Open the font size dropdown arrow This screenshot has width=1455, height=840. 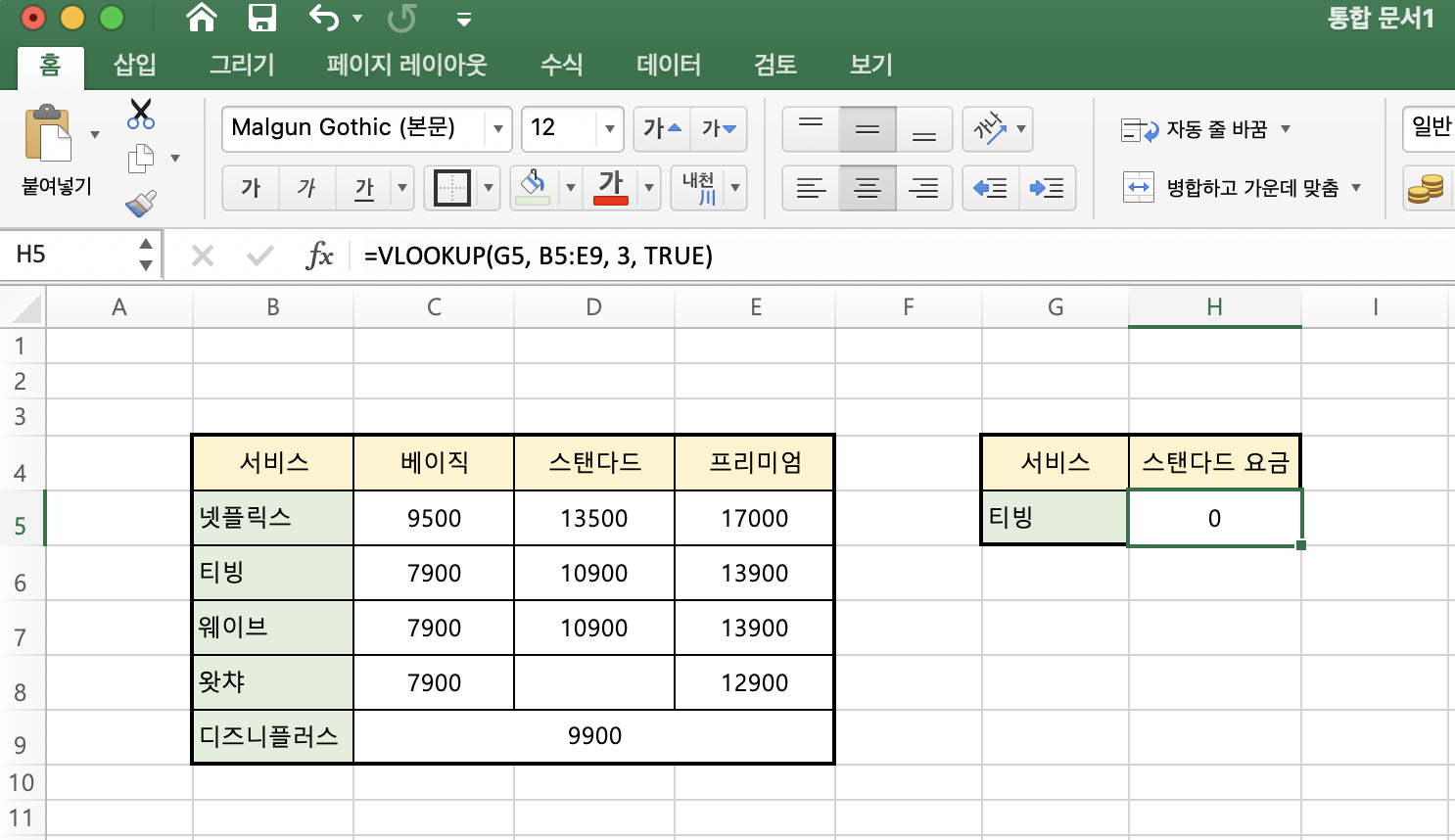coord(610,129)
